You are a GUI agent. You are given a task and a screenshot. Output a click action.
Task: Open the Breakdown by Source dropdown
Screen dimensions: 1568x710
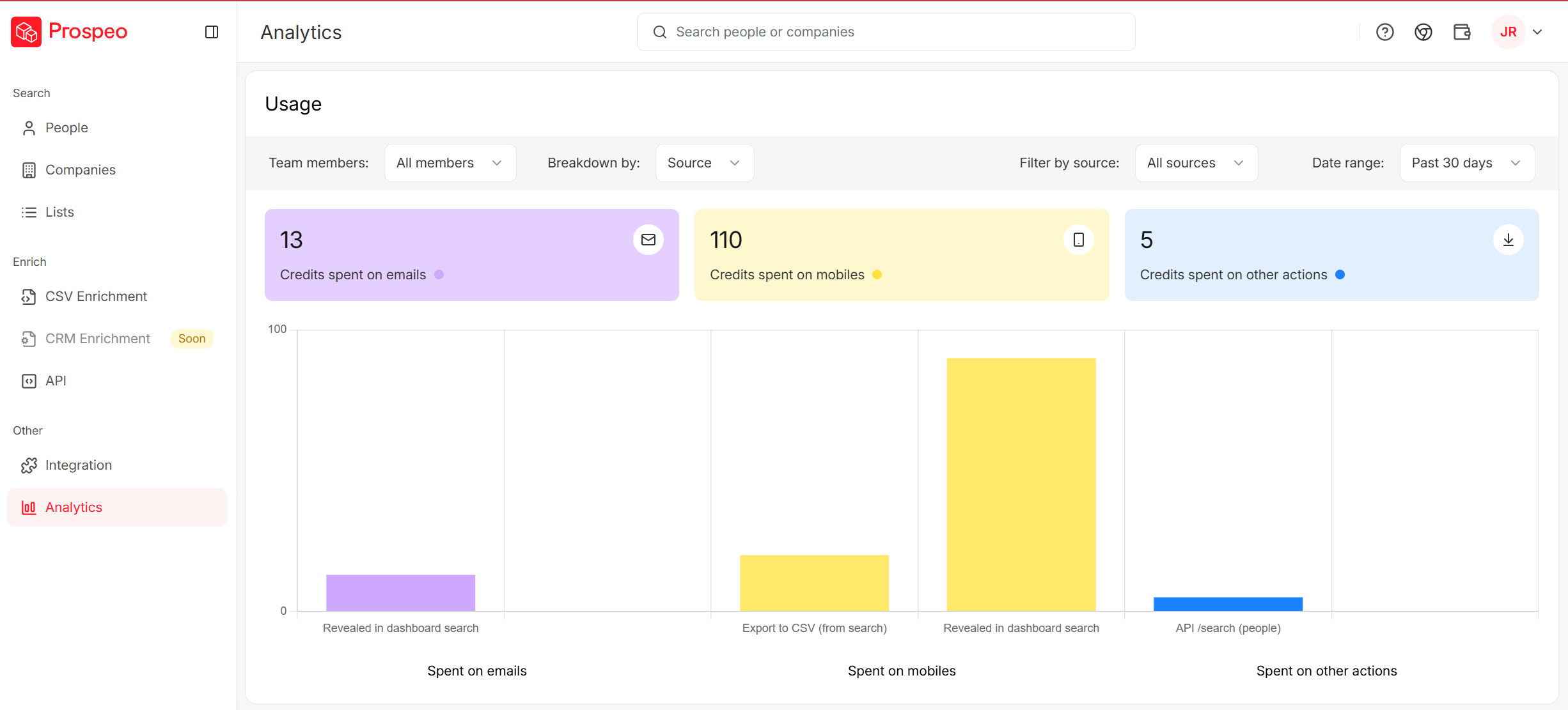coord(704,163)
